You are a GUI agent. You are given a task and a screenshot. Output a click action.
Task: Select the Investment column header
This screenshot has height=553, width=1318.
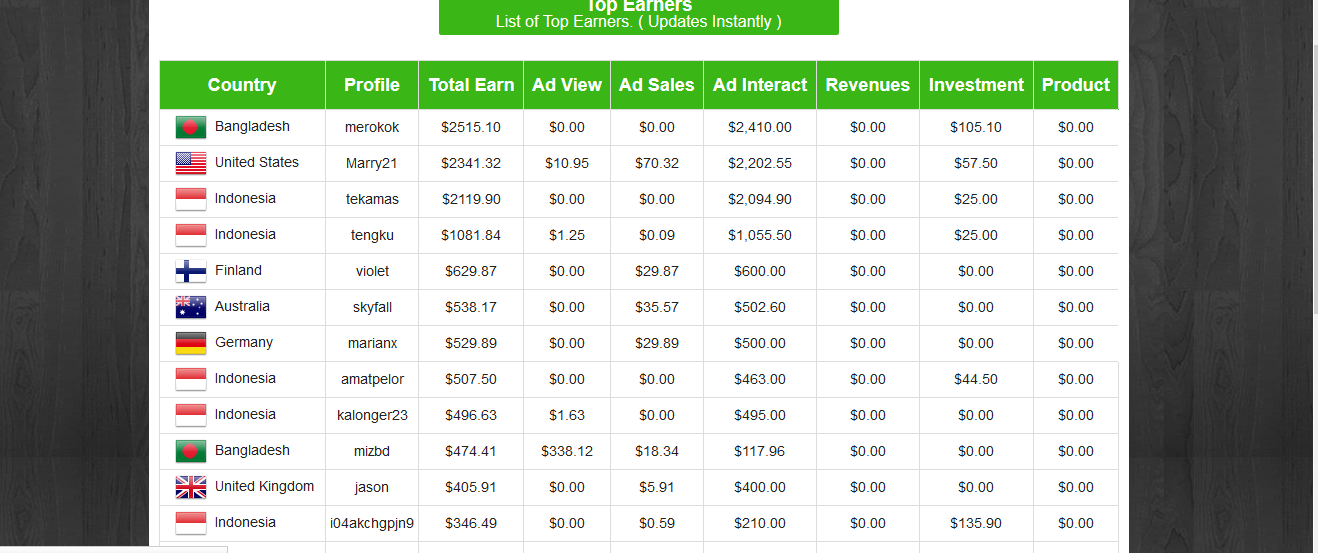[x=975, y=85]
